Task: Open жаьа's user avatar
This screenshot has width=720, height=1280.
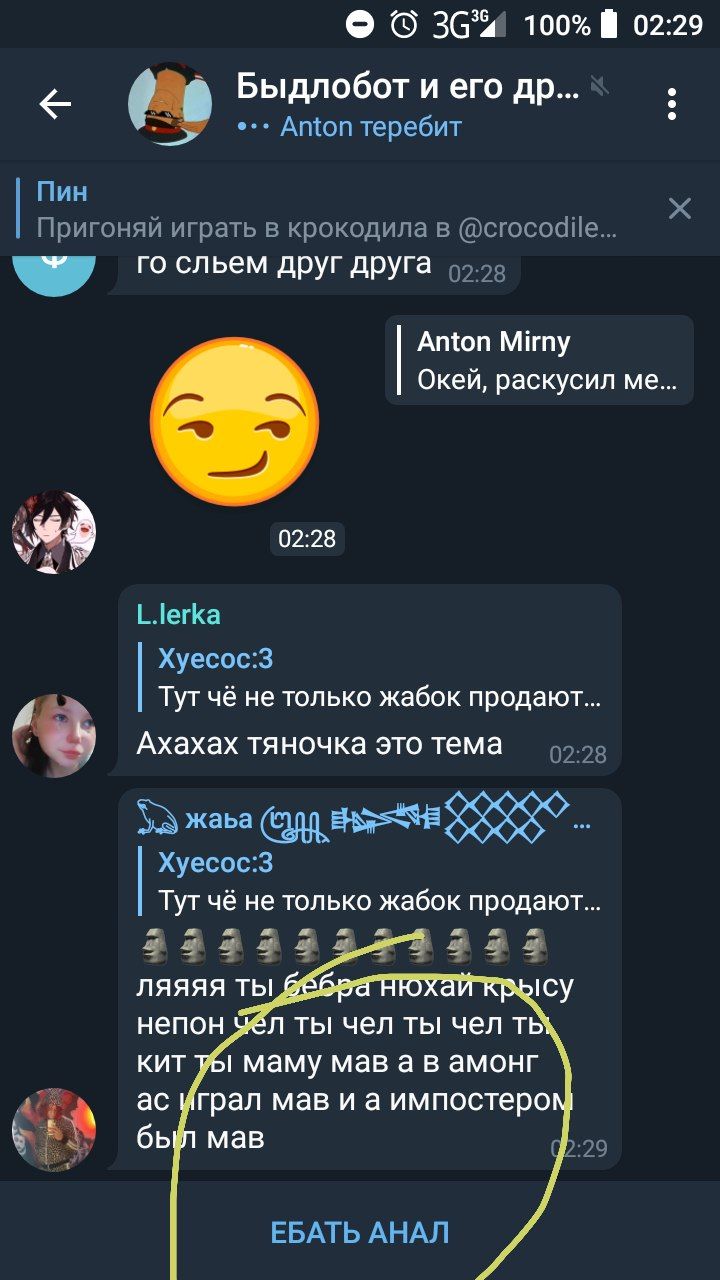Action: (54, 1130)
